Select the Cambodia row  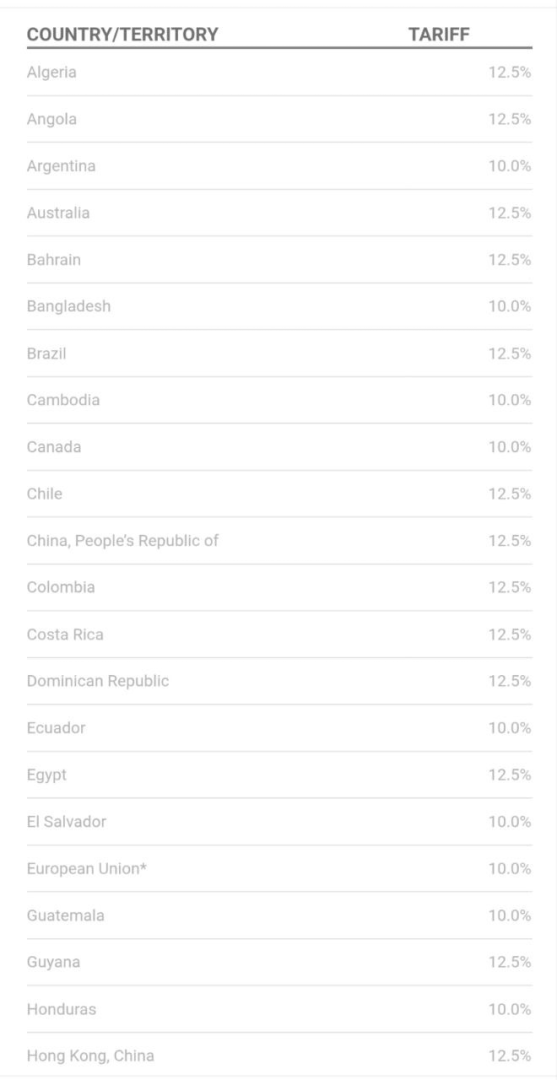(280, 400)
